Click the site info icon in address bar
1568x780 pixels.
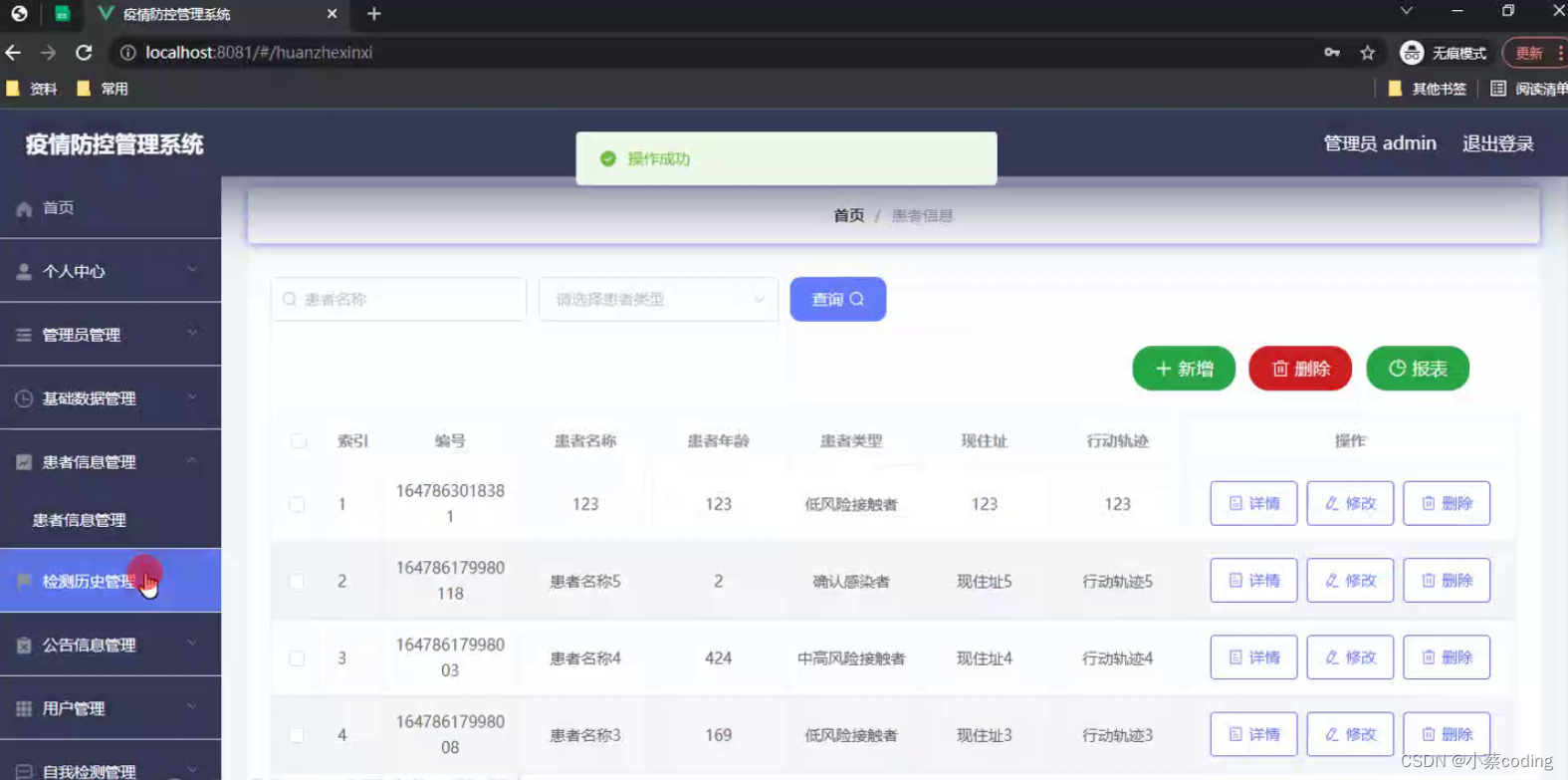[127, 53]
